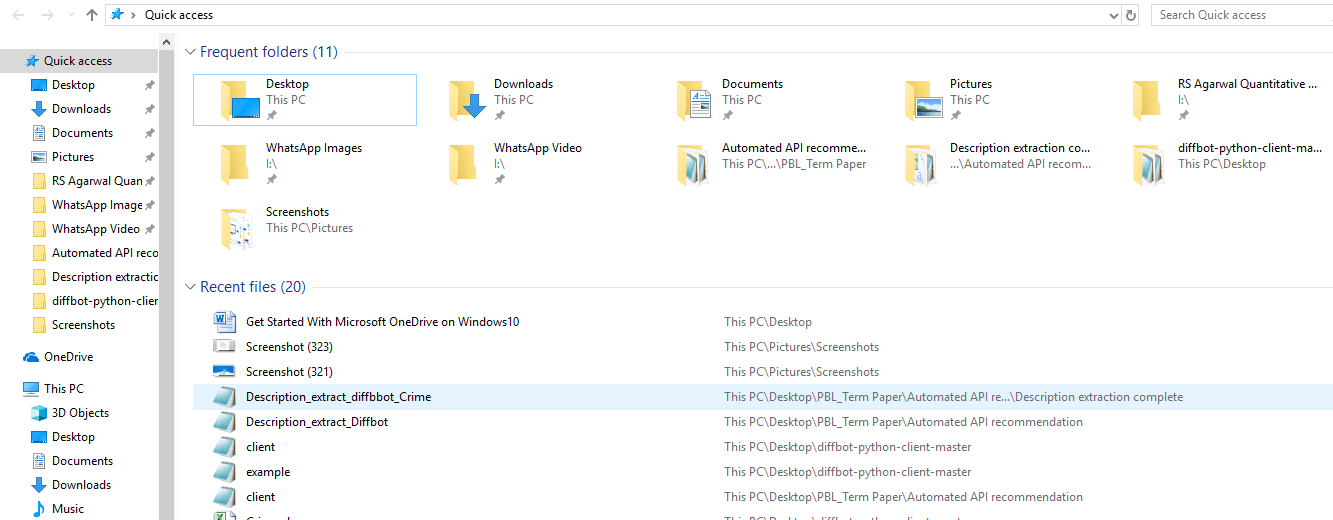Screen dimensions: 1333x520
Task: Click This PC in the navigation pane
Action: click(63, 389)
